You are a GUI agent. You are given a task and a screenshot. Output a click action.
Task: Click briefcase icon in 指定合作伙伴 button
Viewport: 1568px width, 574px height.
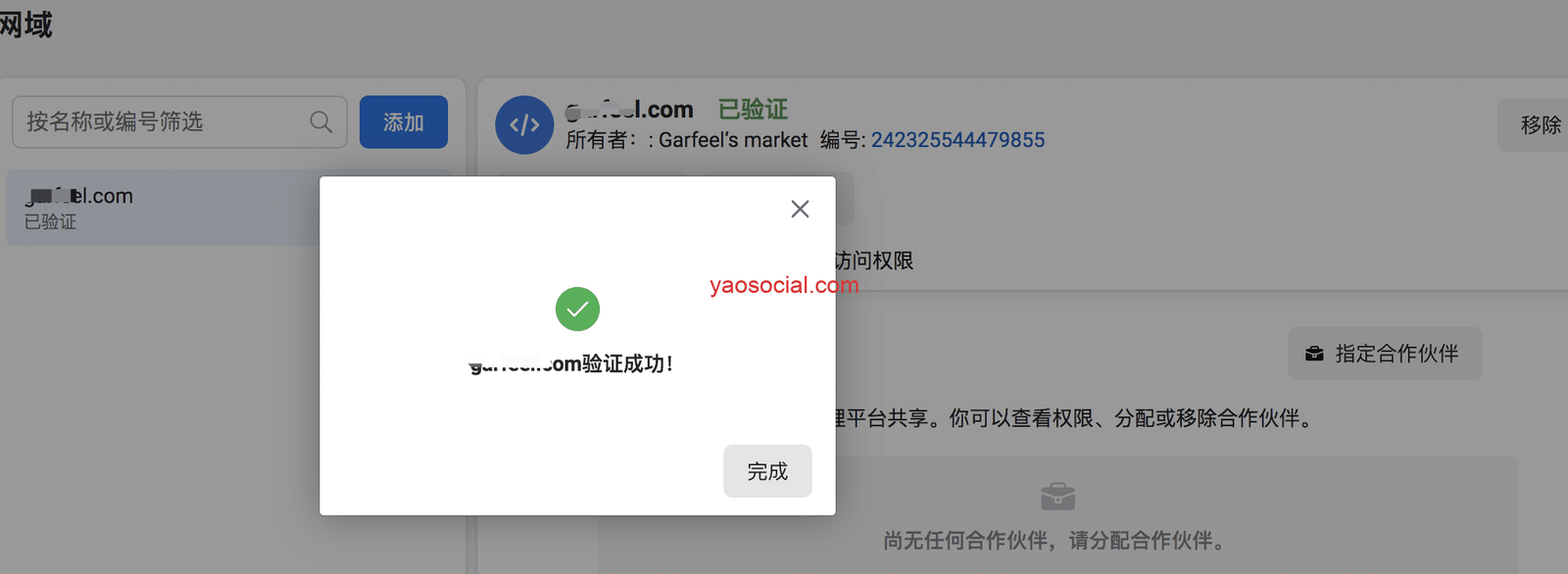point(1315,354)
